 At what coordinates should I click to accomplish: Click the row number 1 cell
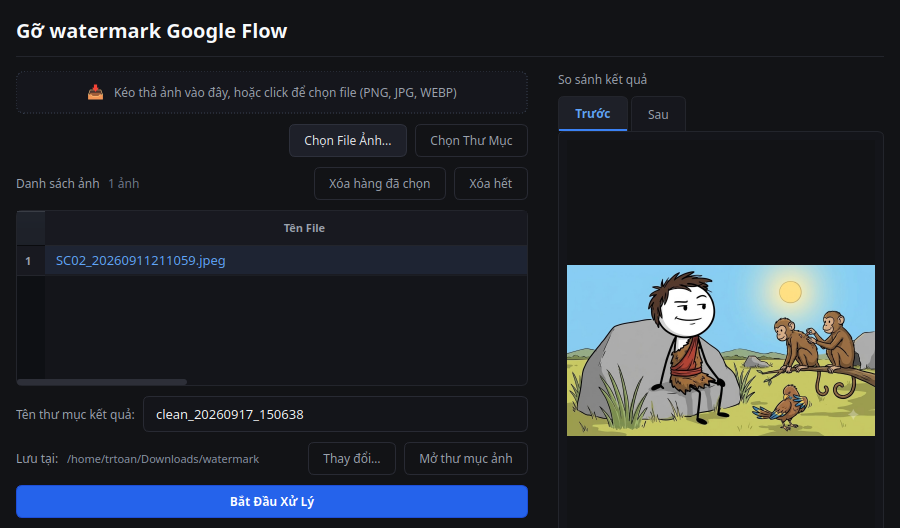[x=30, y=261]
